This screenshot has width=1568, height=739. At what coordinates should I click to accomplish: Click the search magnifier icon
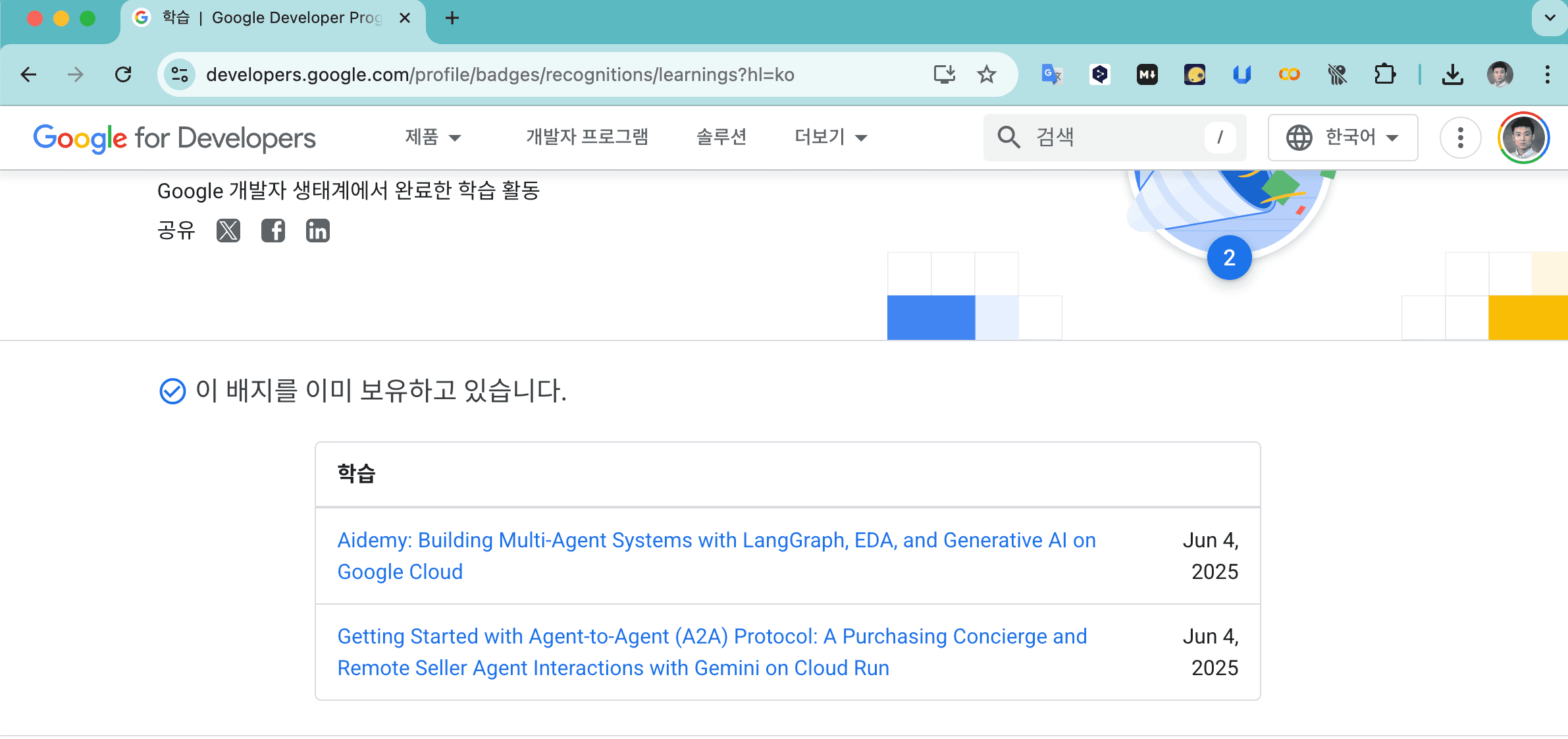1008,137
